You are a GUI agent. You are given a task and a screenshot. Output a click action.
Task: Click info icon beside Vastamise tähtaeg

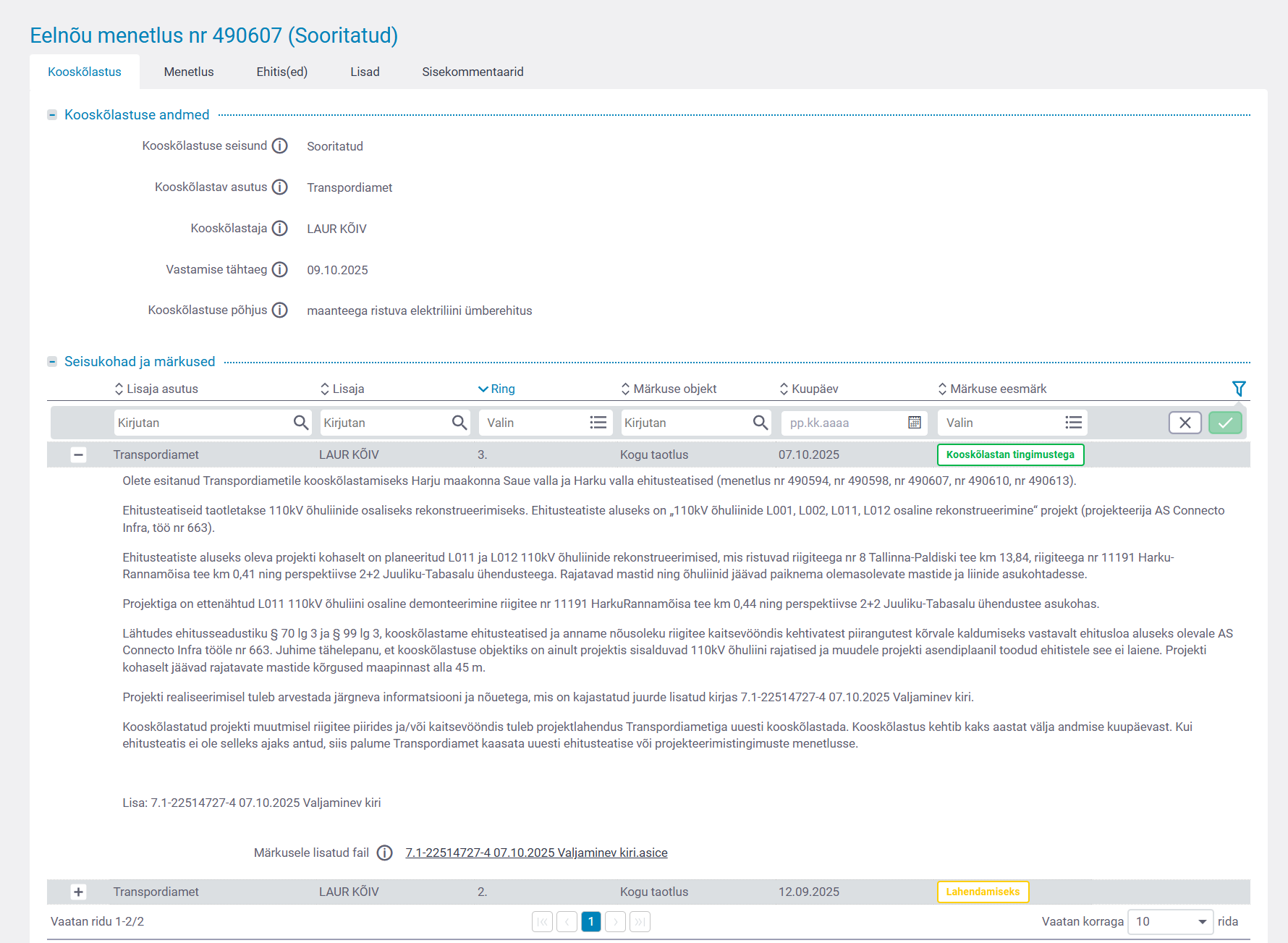(279, 270)
